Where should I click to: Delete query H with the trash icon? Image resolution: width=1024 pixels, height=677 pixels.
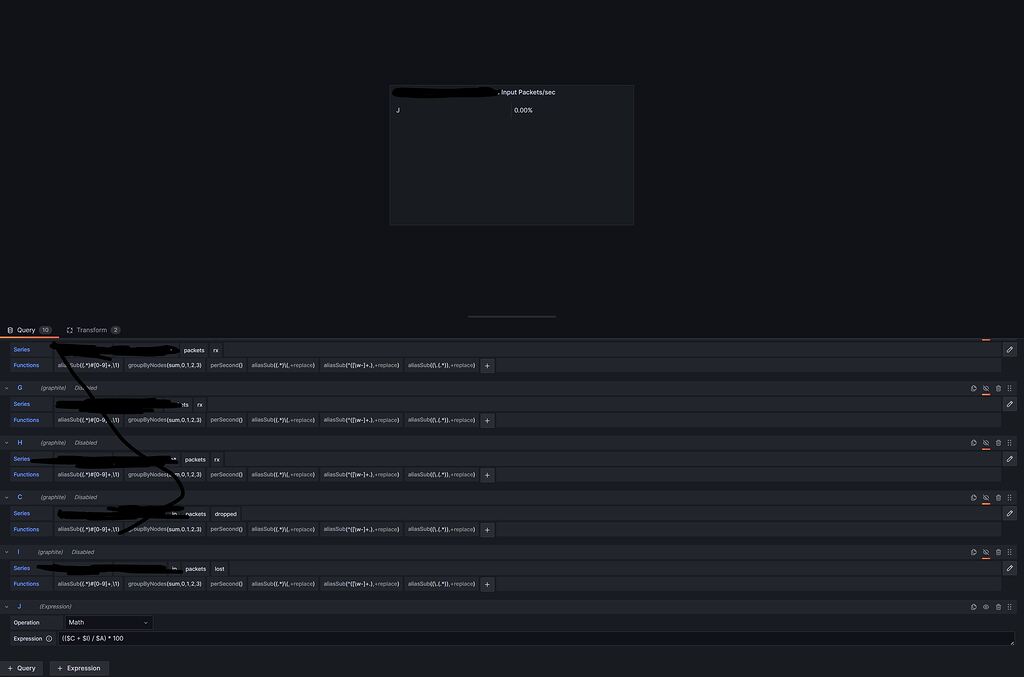coord(997,442)
